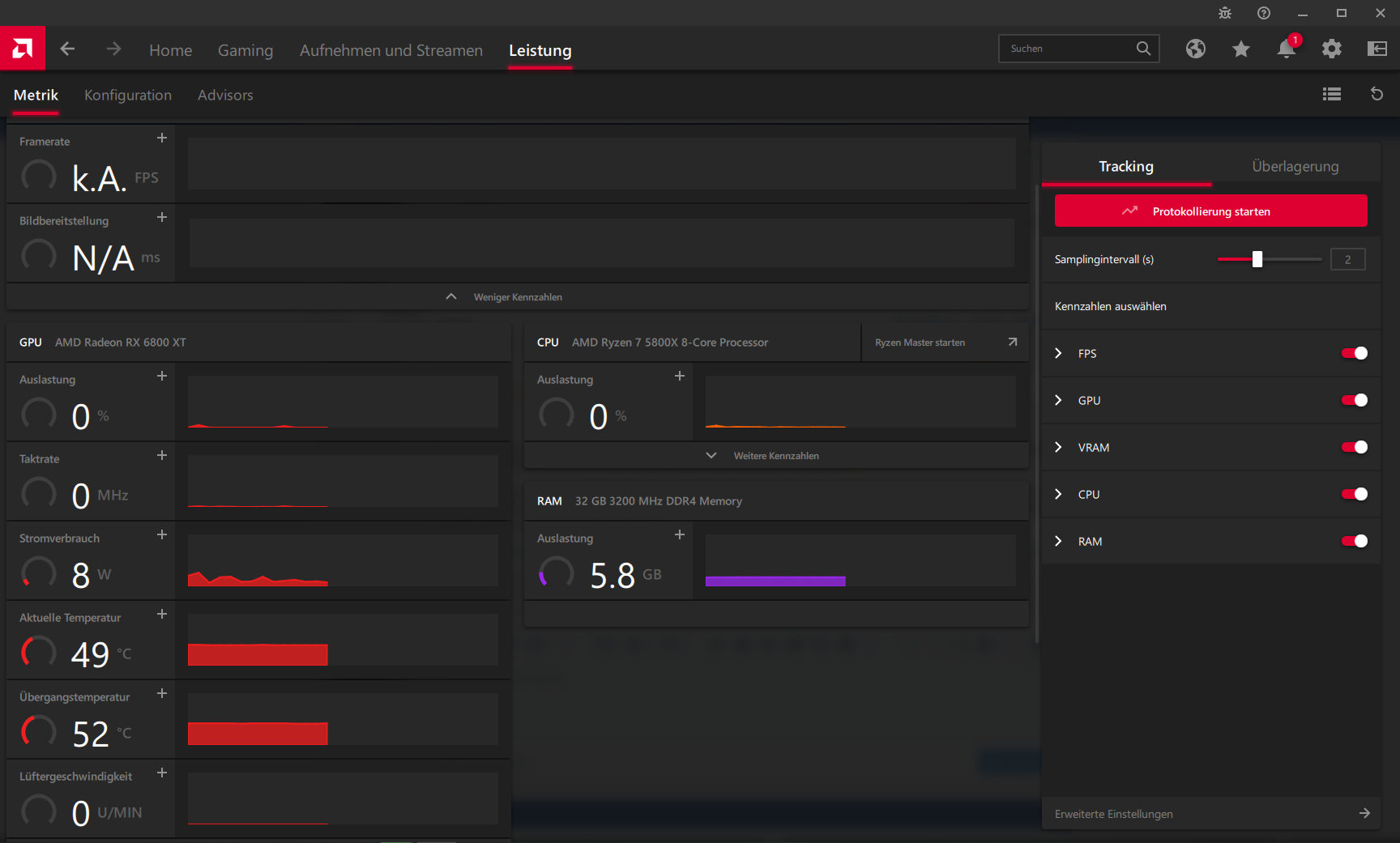The width and height of the screenshot is (1400, 843).
Task: Open the web browser globe icon
Action: [x=1196, y=49]
